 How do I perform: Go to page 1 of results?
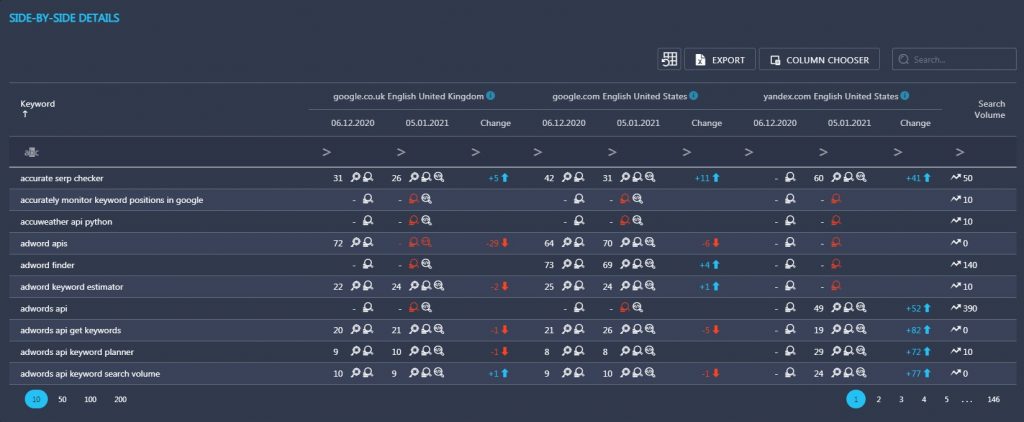(856, 399)
